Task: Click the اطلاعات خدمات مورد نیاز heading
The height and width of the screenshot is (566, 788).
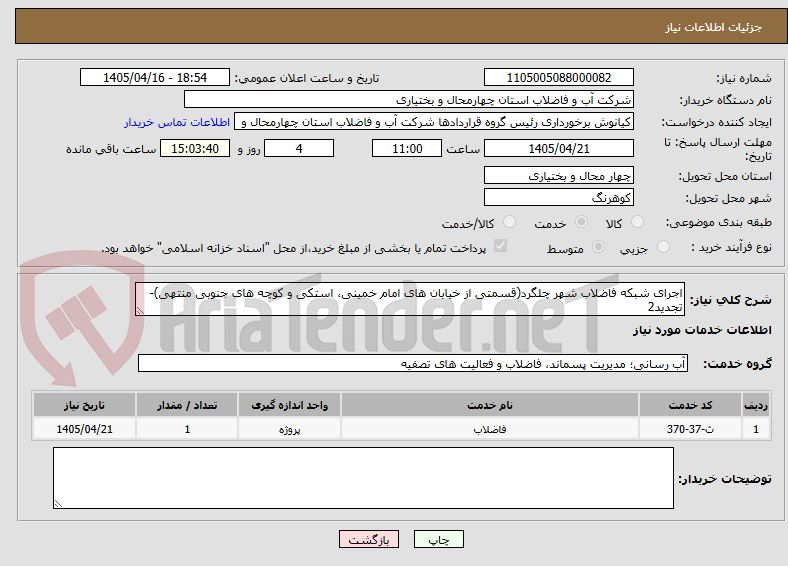Action: click(702, 330)
